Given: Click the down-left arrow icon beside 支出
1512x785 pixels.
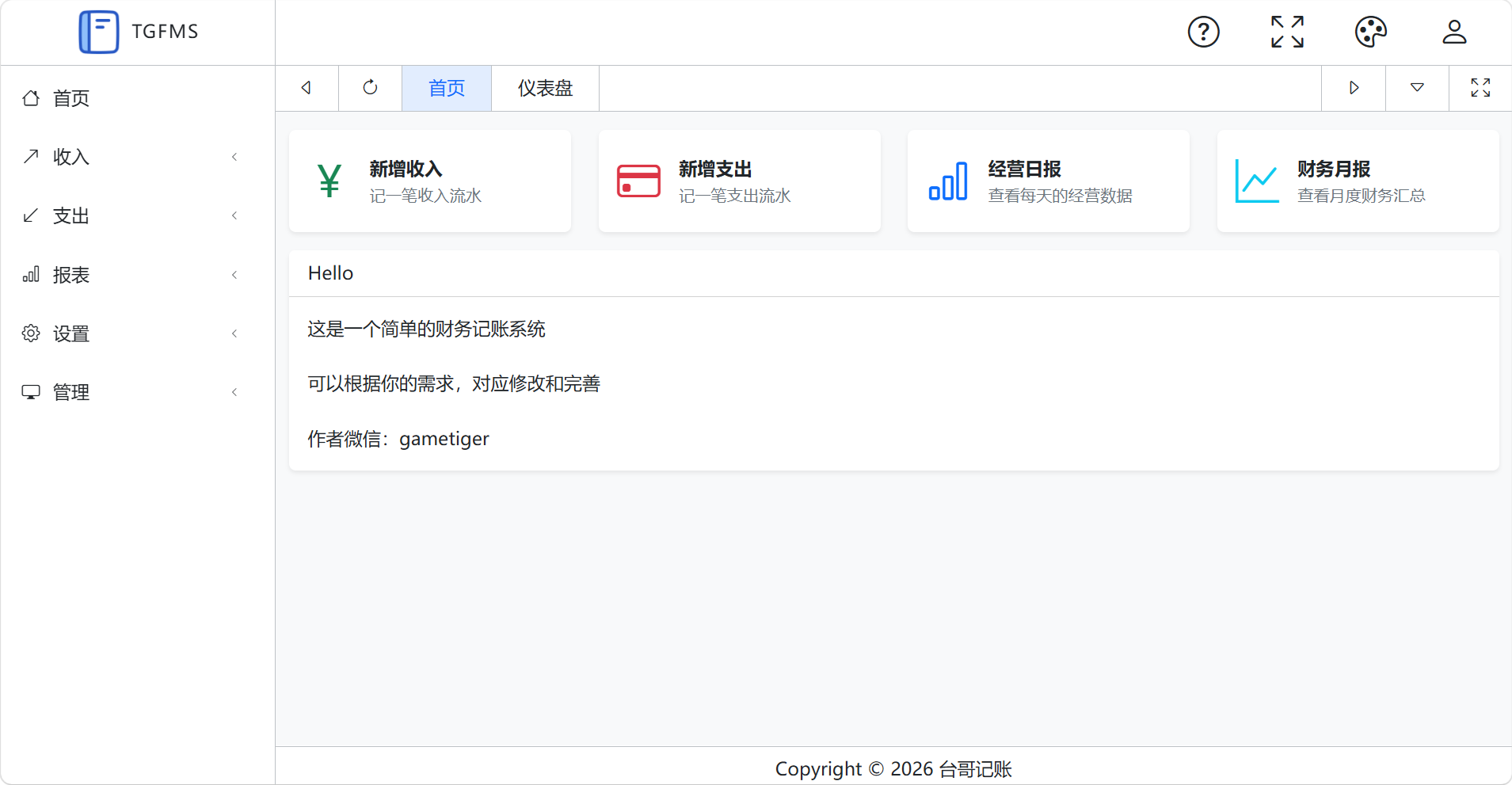Looking at the screenshot, I should (x=31, y=215).
